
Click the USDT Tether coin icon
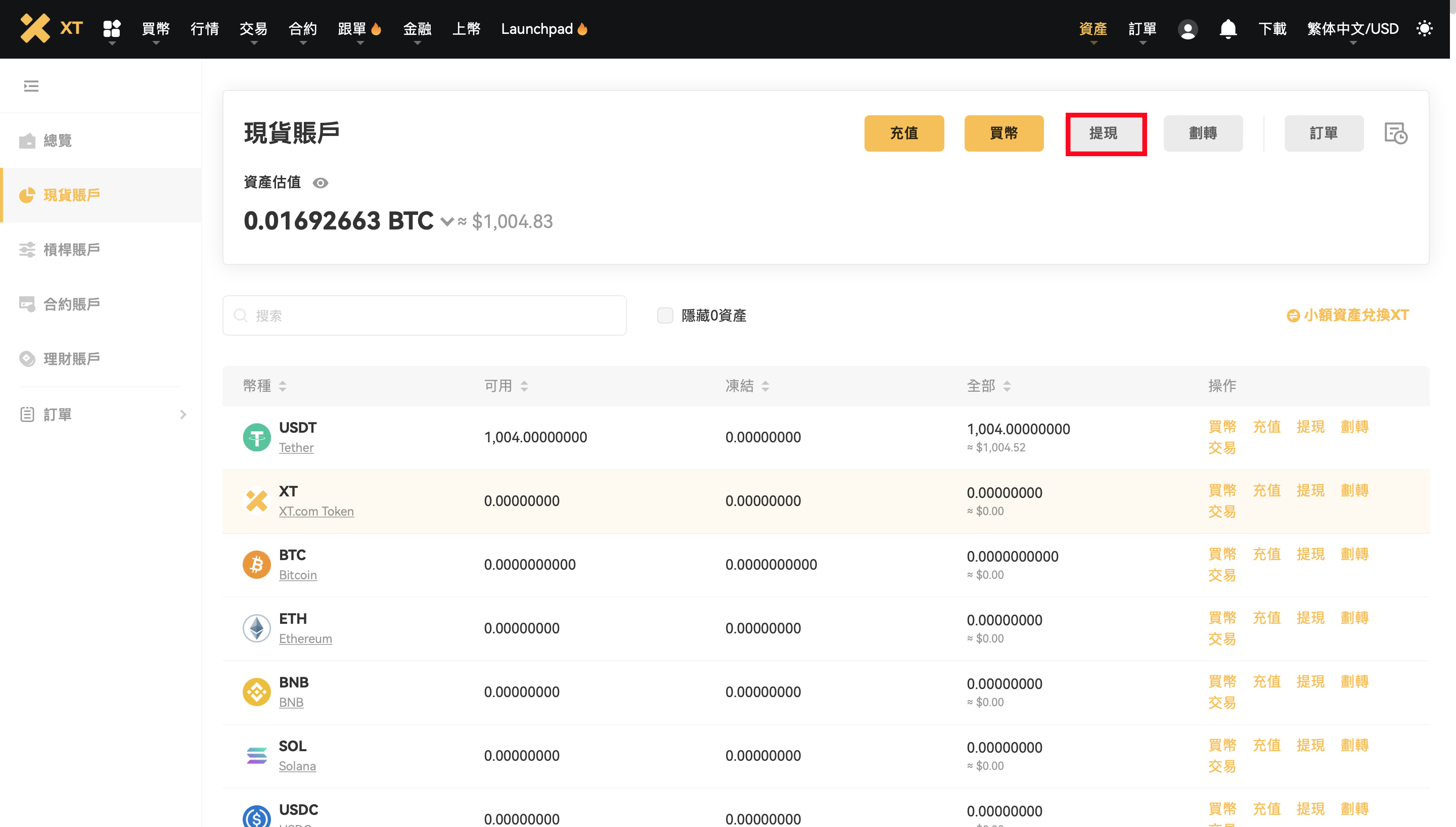click(x=257, y=437)
